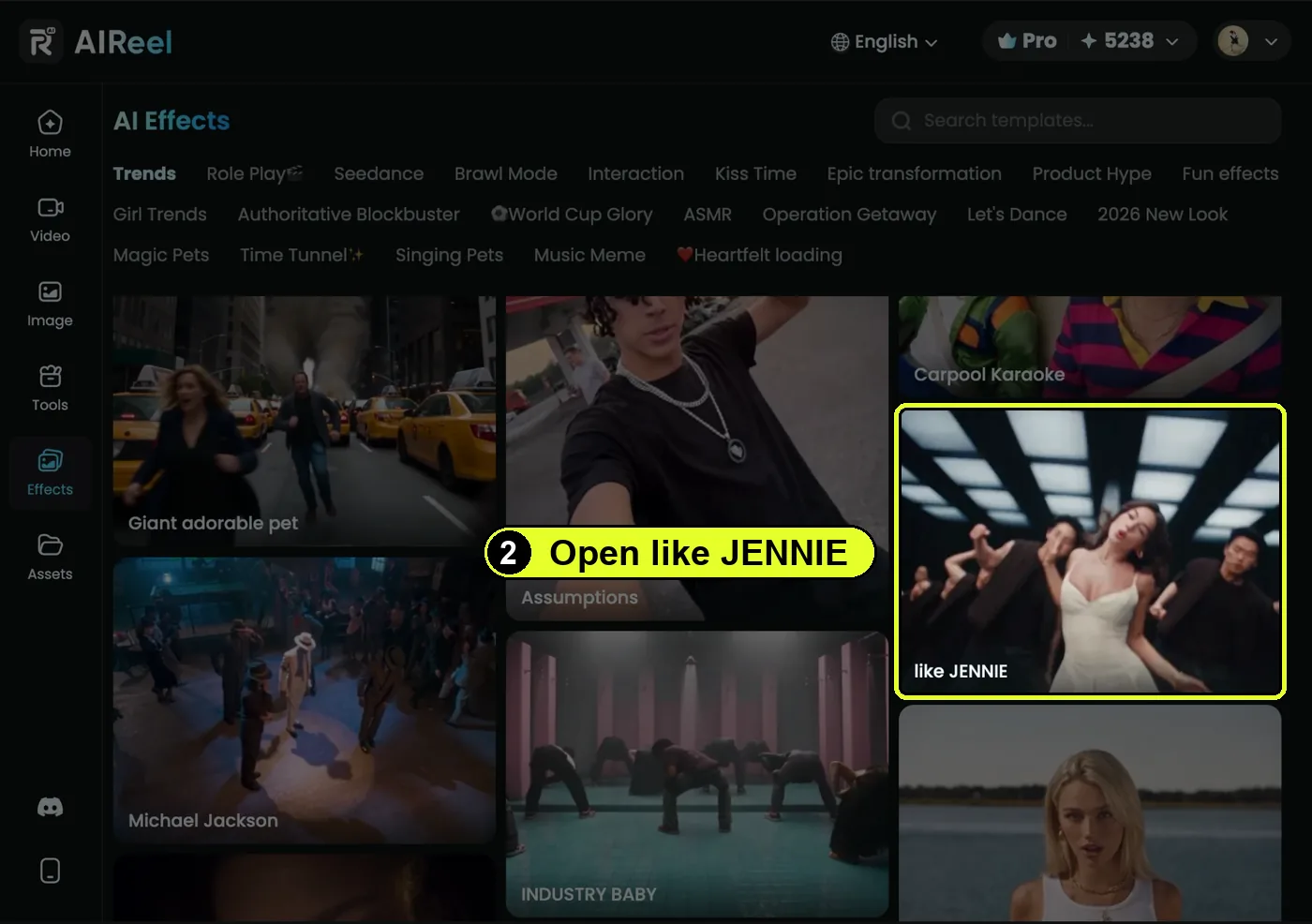Click the user avatar picture
Image resolution: width=1312 pixels, height=924 pixels.
point(1232,41)
